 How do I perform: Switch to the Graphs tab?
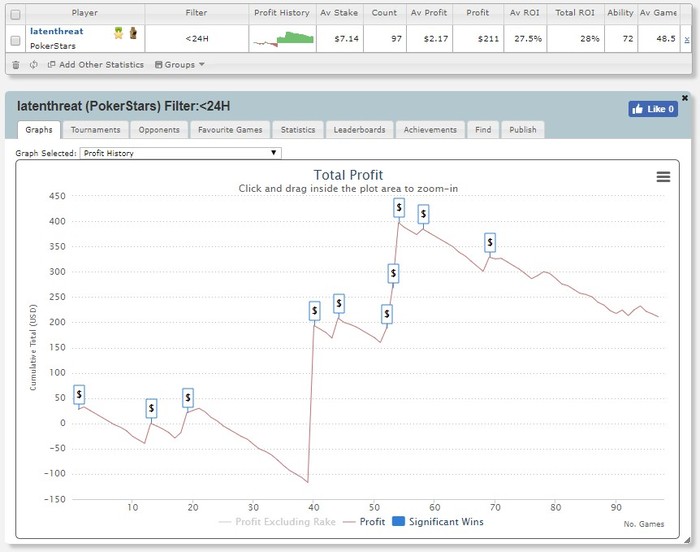pos(39,130)
